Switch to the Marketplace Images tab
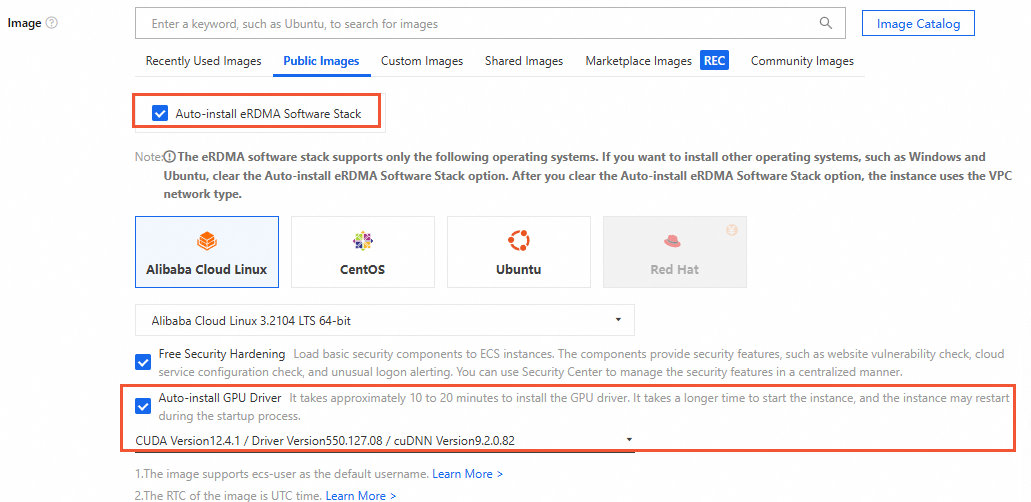Image resolution: width=1031 pixels, height=502 pixels. coord(638,61)
